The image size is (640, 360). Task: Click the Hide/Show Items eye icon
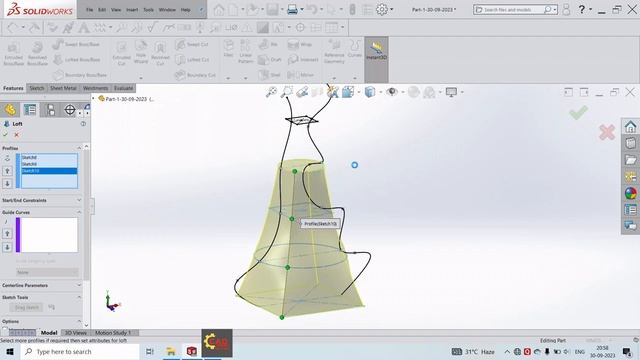[x=392, y=92]
